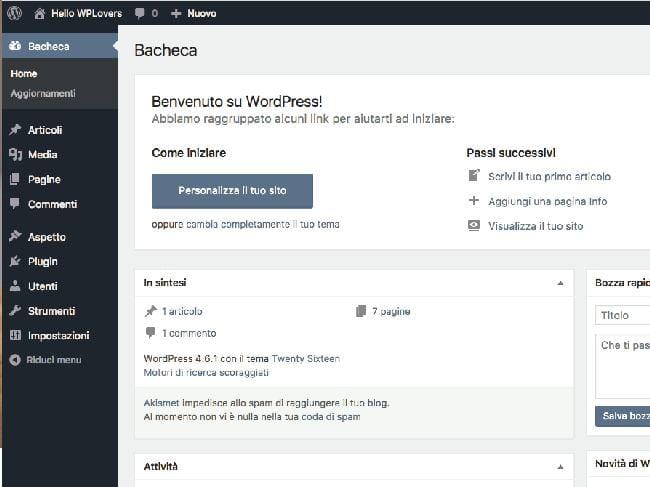The height and width of the screenshot is (487, 650).
Task: Click the Plugin icon in the sidebar
Action: click(15, 261)
